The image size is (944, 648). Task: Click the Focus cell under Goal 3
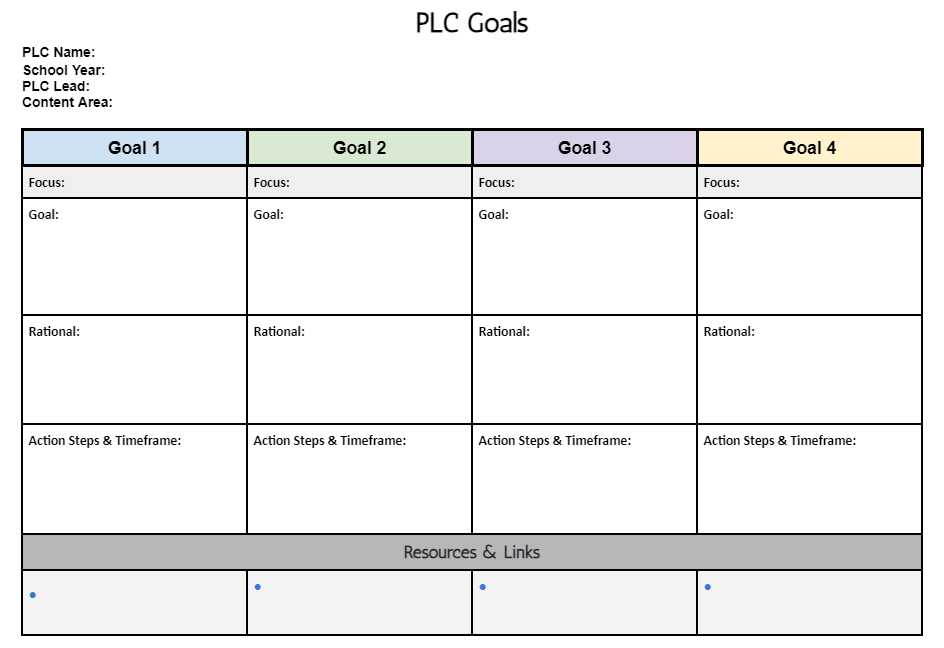tap(585, 182)
